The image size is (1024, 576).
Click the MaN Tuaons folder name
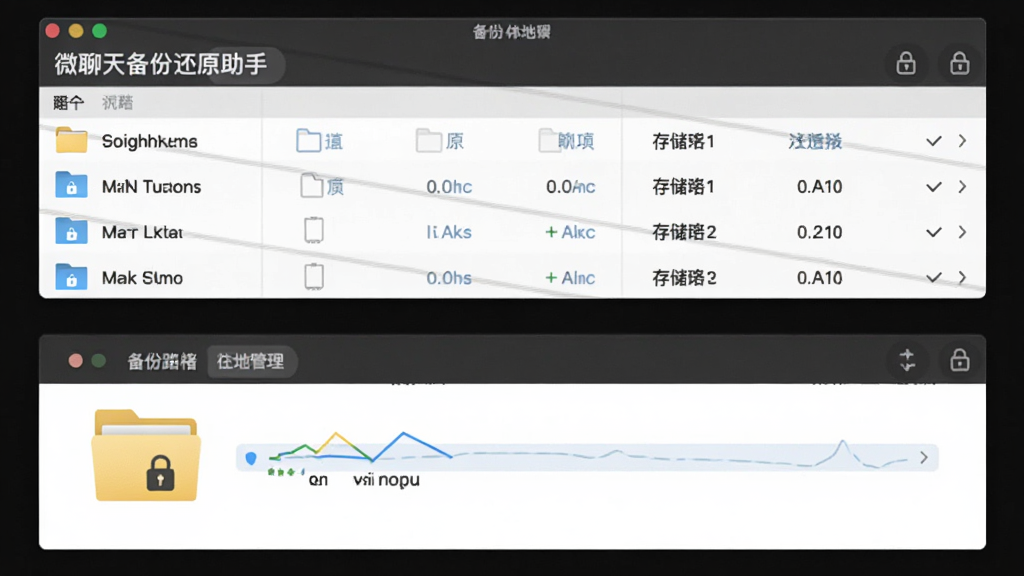click(151, 187)
